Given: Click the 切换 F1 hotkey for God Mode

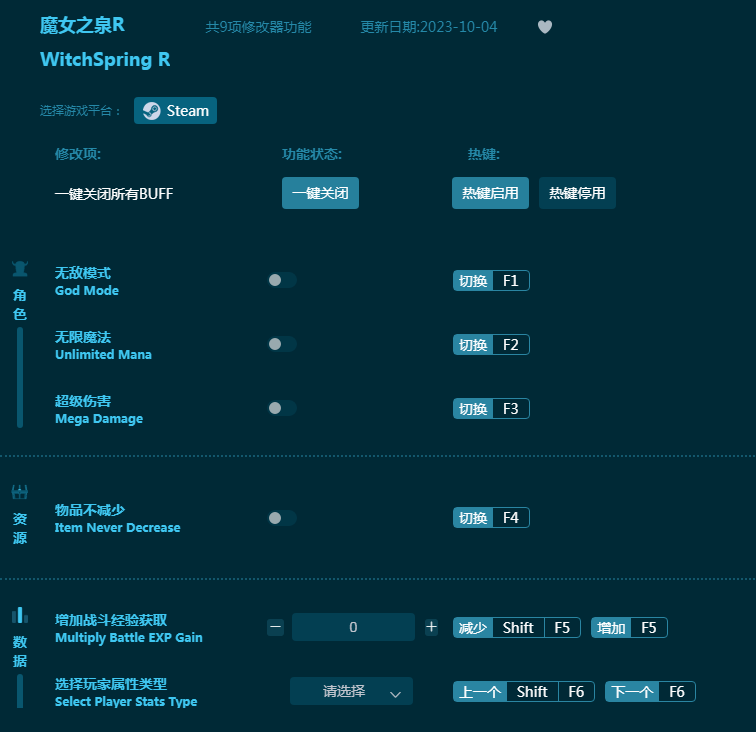Looking at the screenshot, I should point(491,281).
